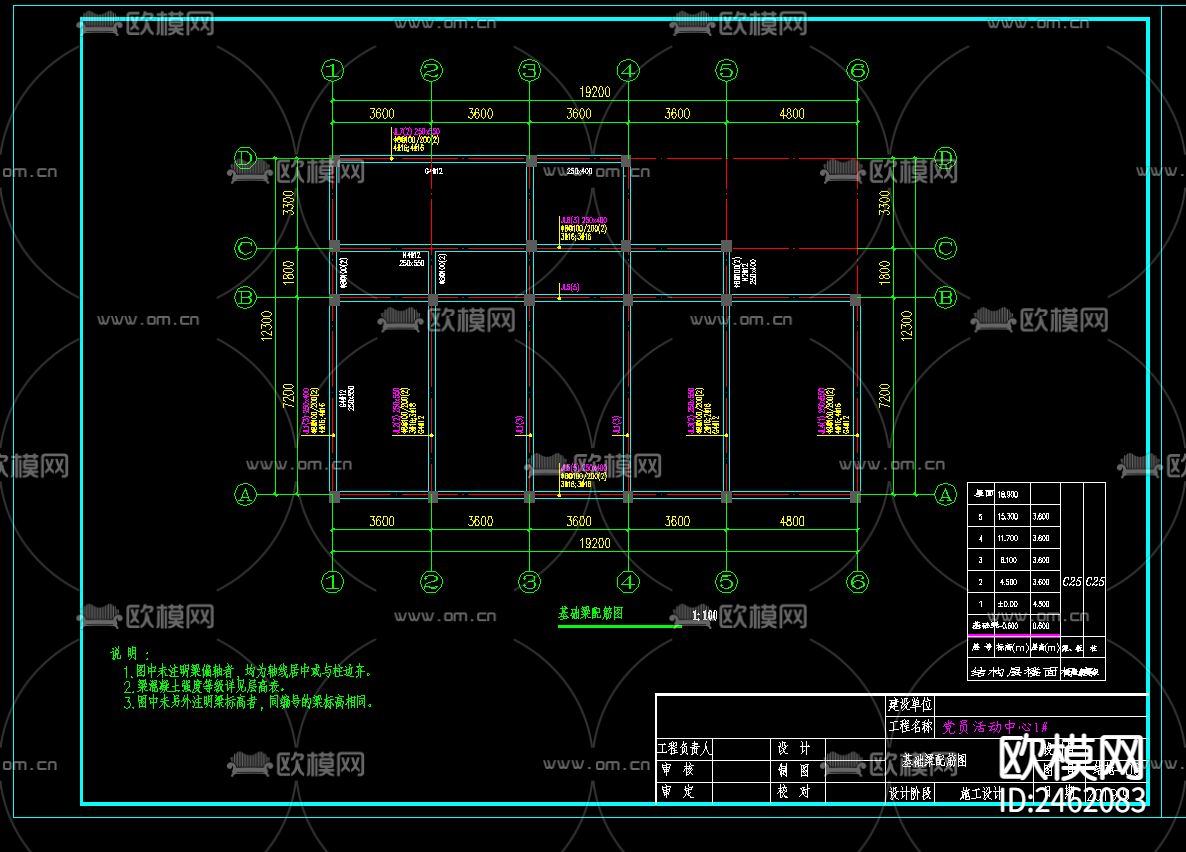Click note line 1 about beam axis offset

tap(247, 670)
